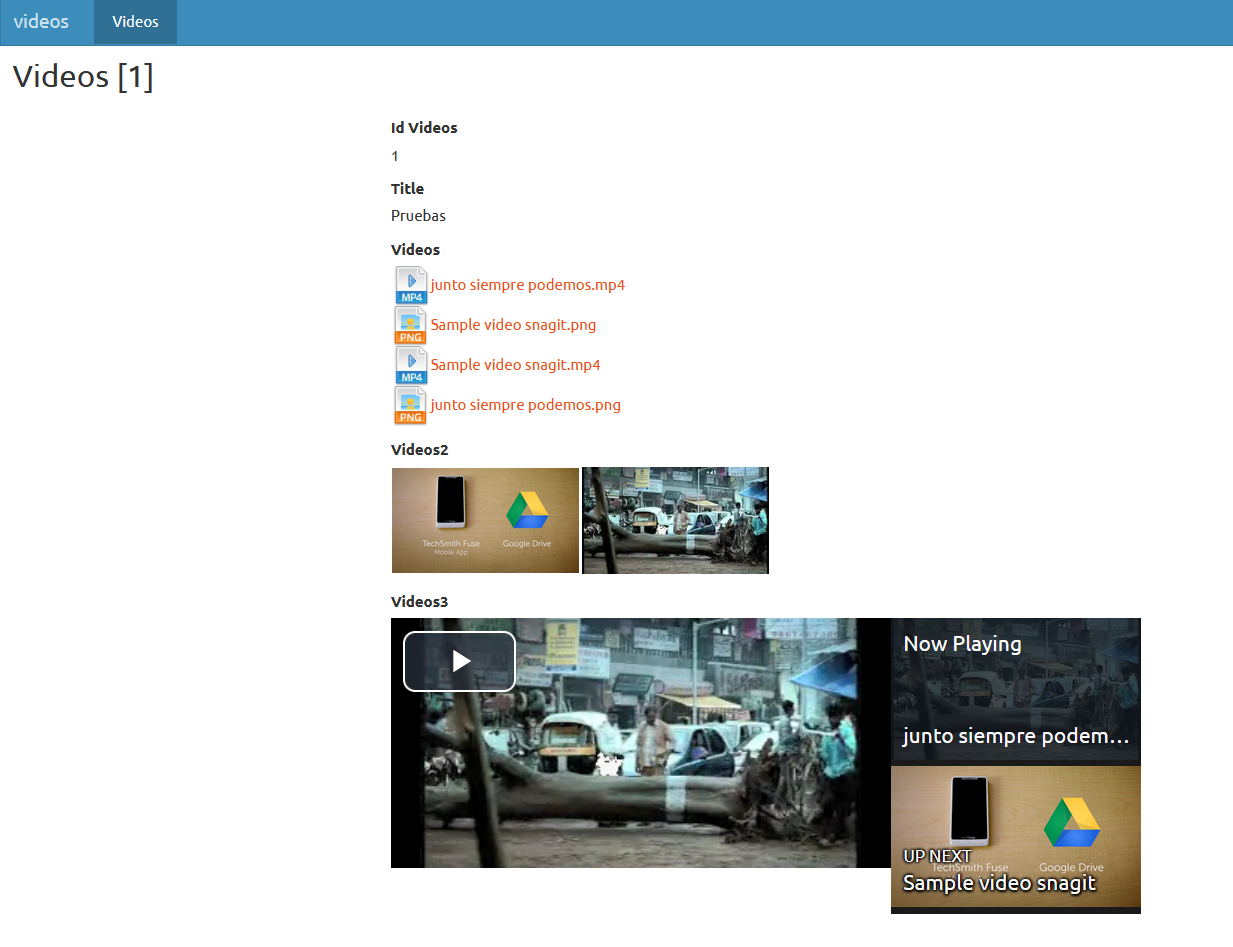The height and width of the screenshot is (947, 1233).
Task: Choose the Up Next Sample video snagit item
Action: [1015, 838]
